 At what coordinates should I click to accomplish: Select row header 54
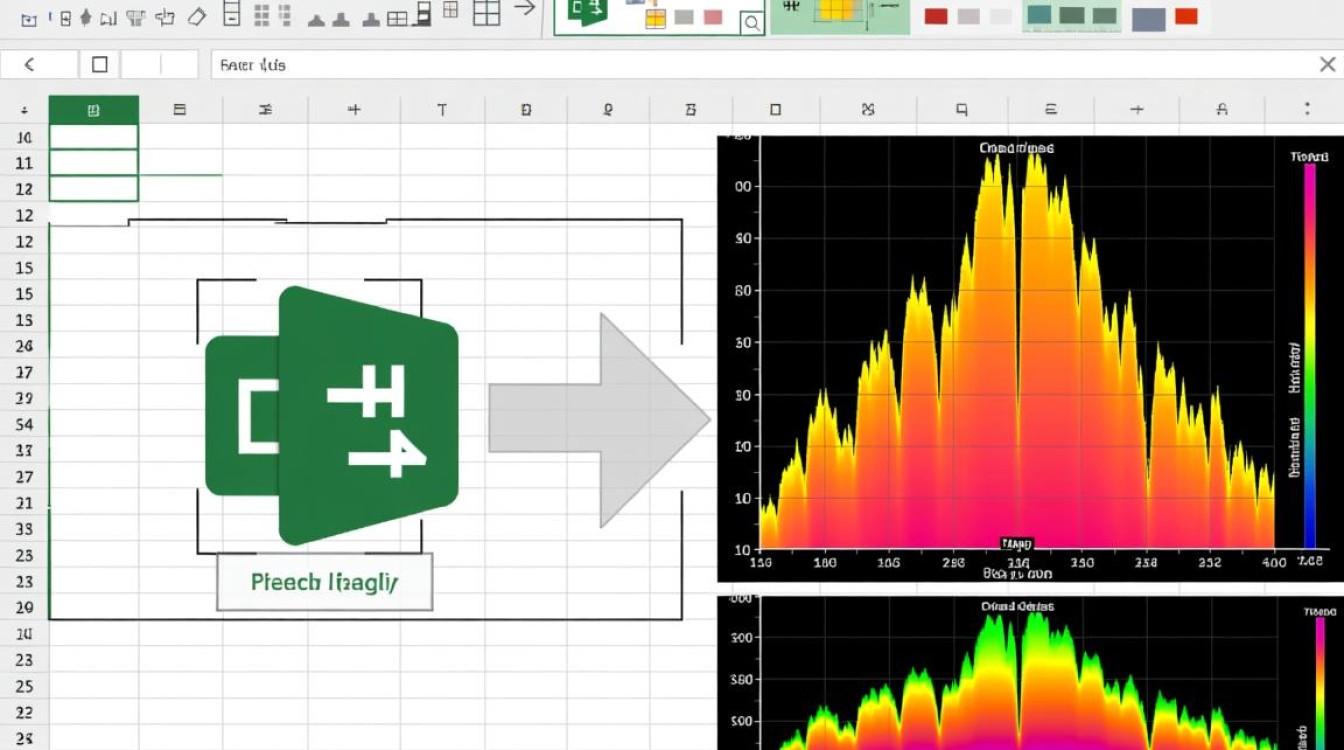tap(24, 424)
